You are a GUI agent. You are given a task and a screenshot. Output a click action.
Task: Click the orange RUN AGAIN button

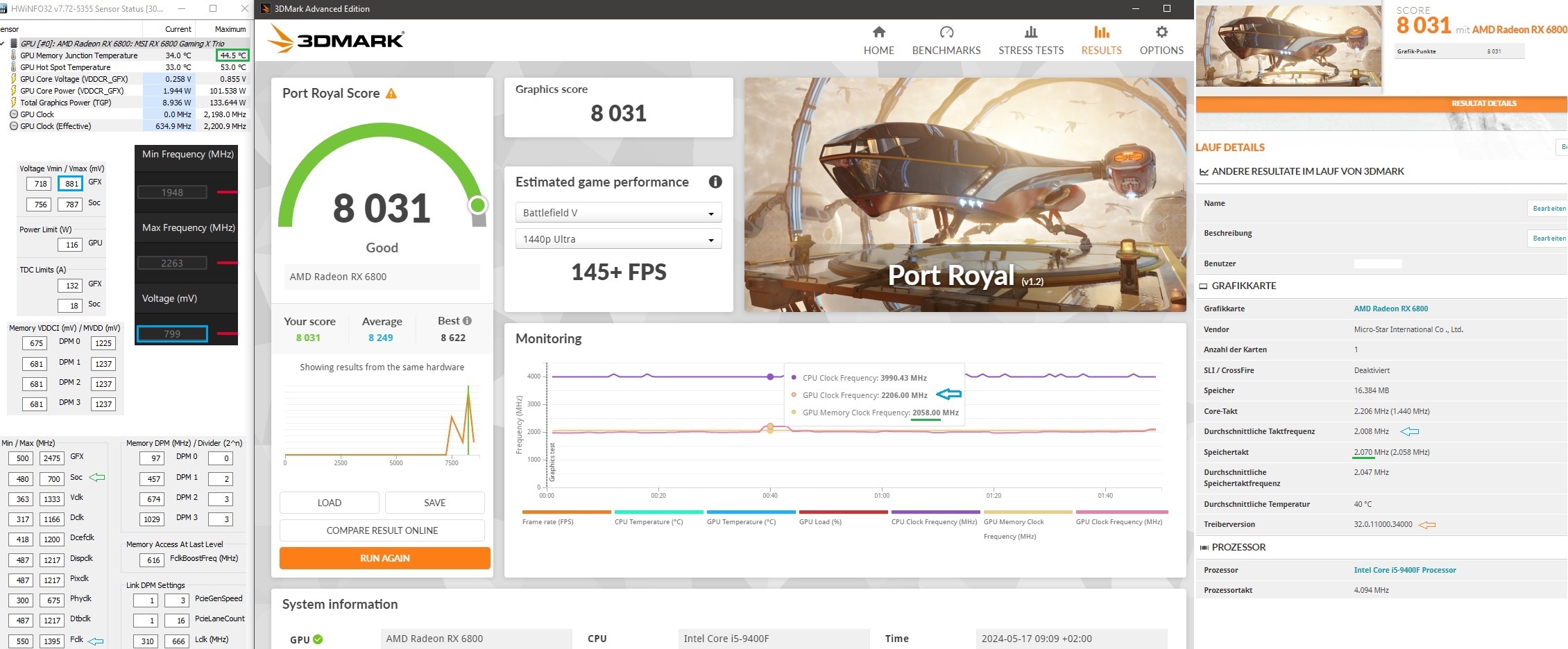pyautogui.click(x=385, y=558)
